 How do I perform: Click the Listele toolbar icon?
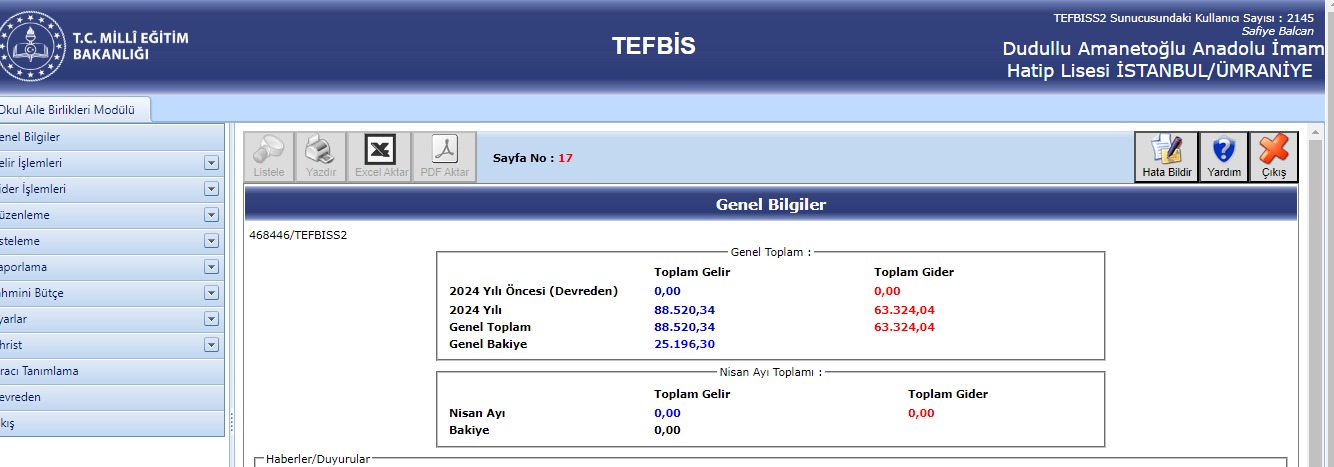pos(269,157)
